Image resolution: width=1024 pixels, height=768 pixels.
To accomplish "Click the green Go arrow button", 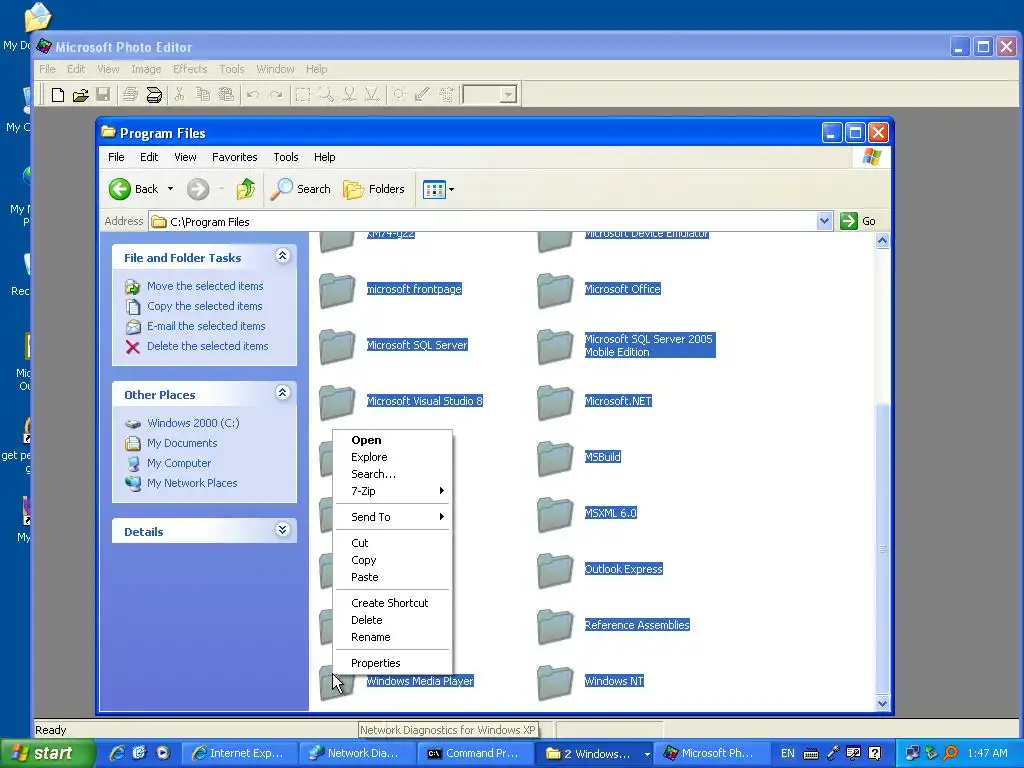I will [x=849, y=221].
